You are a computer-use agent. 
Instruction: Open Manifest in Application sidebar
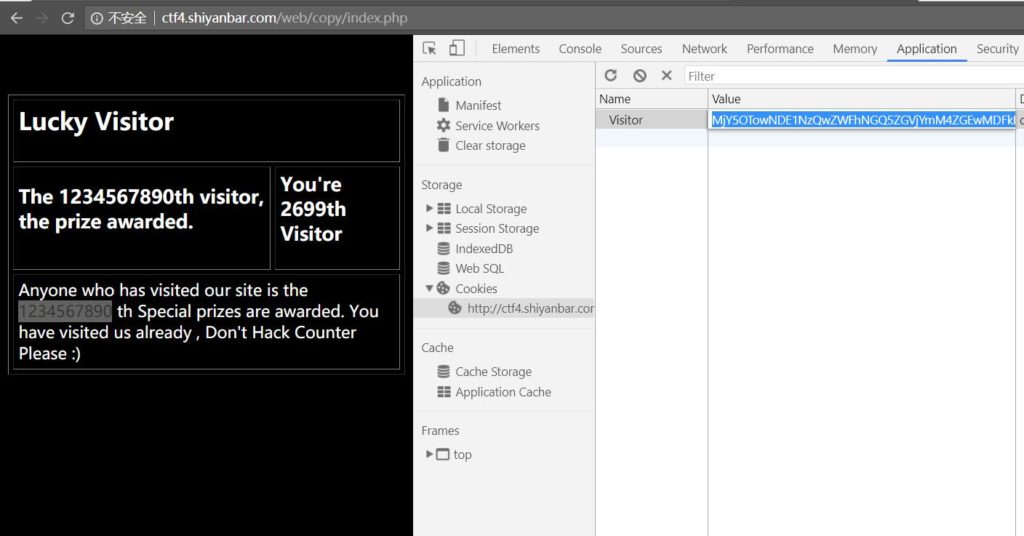point(478,105)
